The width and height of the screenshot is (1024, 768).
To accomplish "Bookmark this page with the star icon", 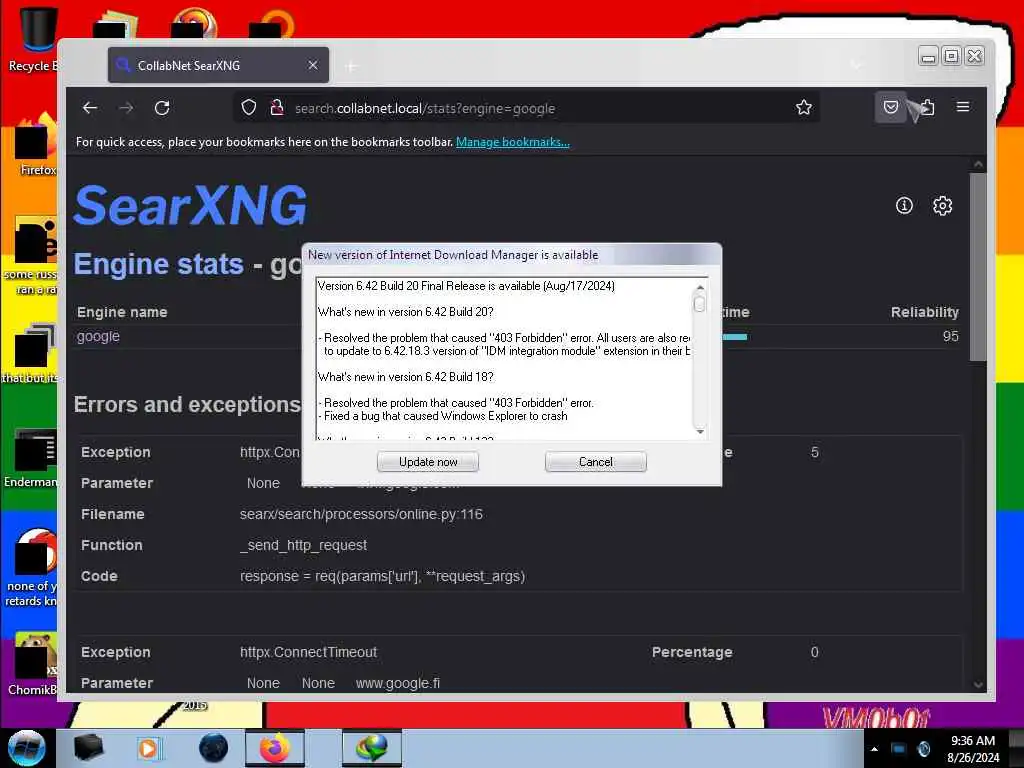I will tap(804, 107).
